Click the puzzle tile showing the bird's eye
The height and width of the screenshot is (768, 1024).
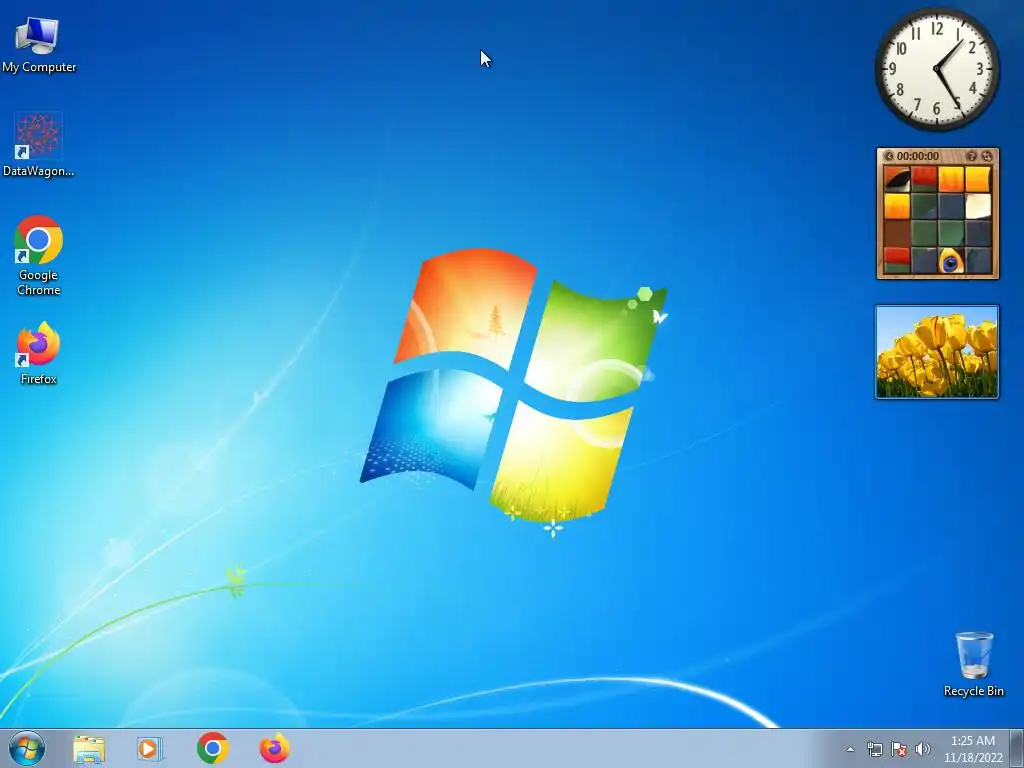pos(950,261)
